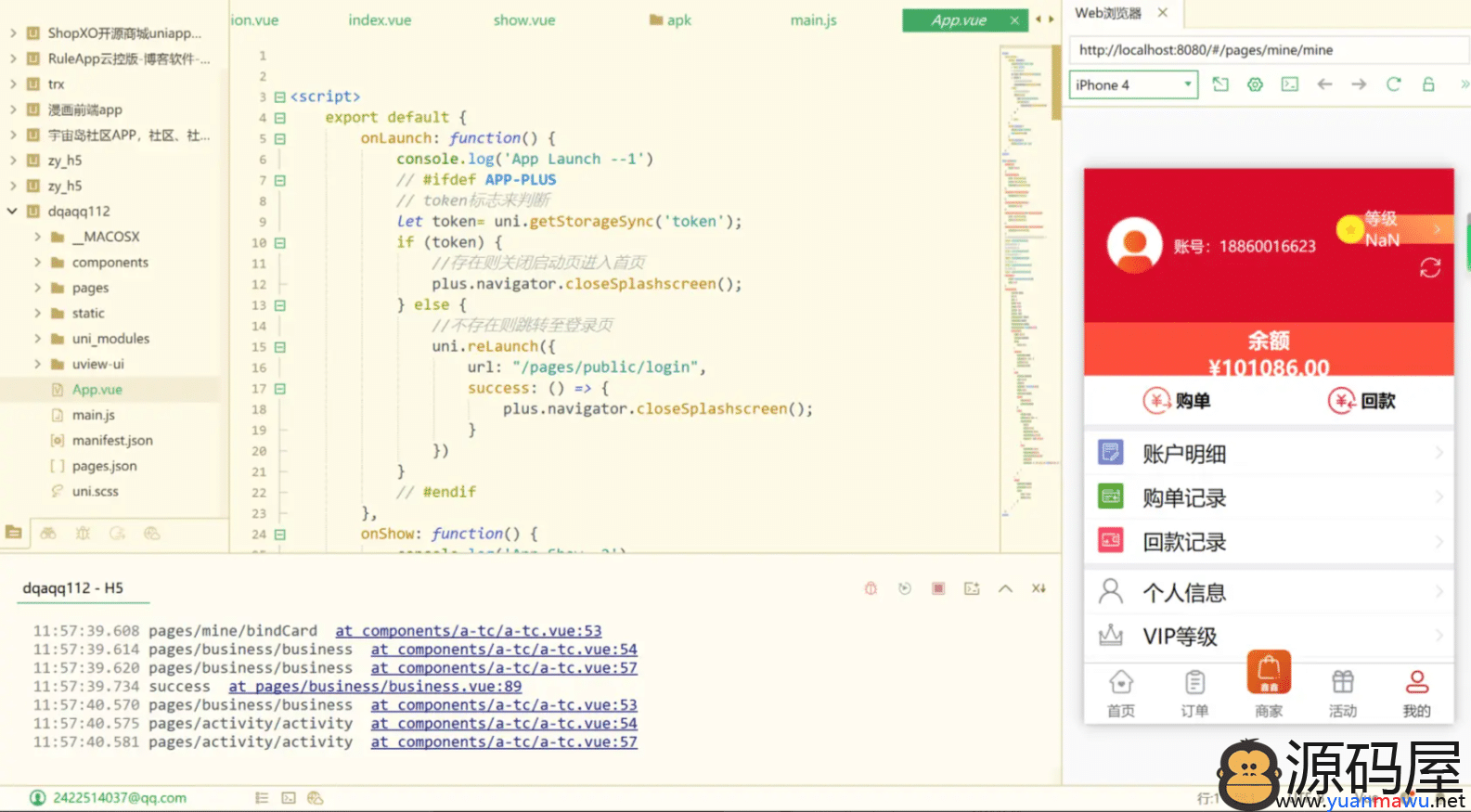Fold the onShow function on line 24
The height and width of the screenshot is (812, 1471).
279,535
